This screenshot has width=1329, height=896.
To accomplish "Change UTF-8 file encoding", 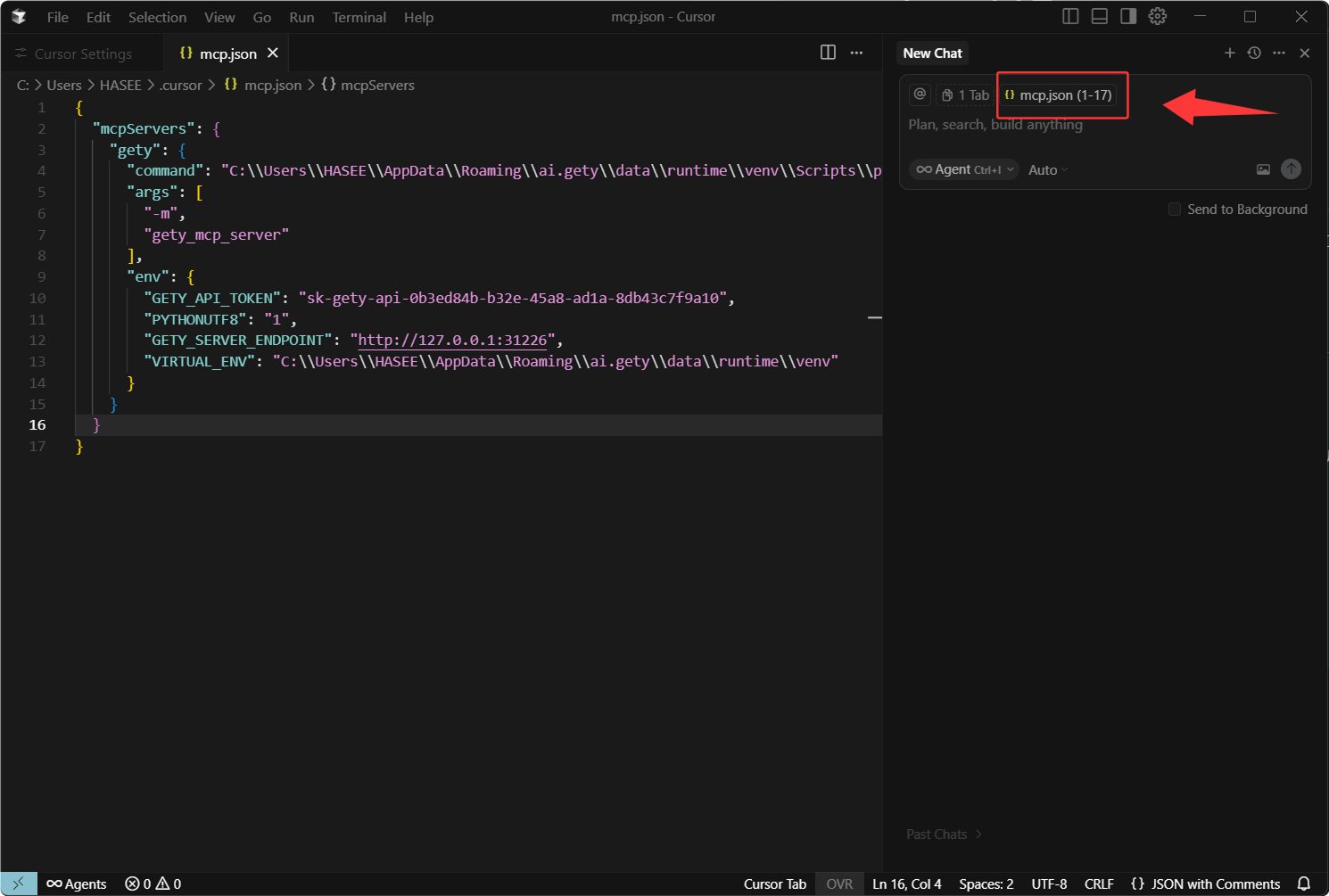I will [1049, 884].
